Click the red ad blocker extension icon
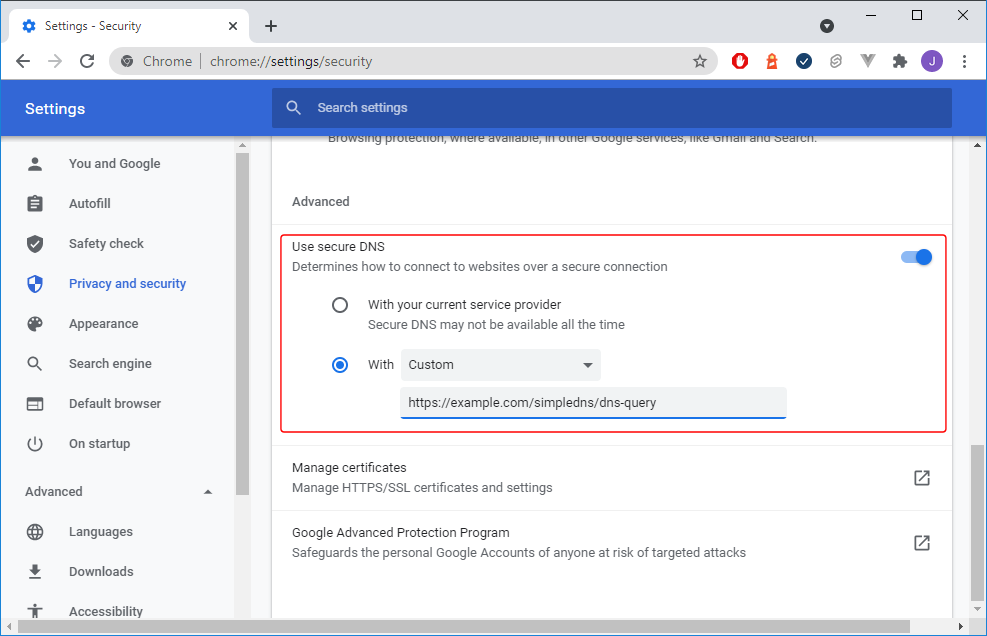 (x=740, y=61)
